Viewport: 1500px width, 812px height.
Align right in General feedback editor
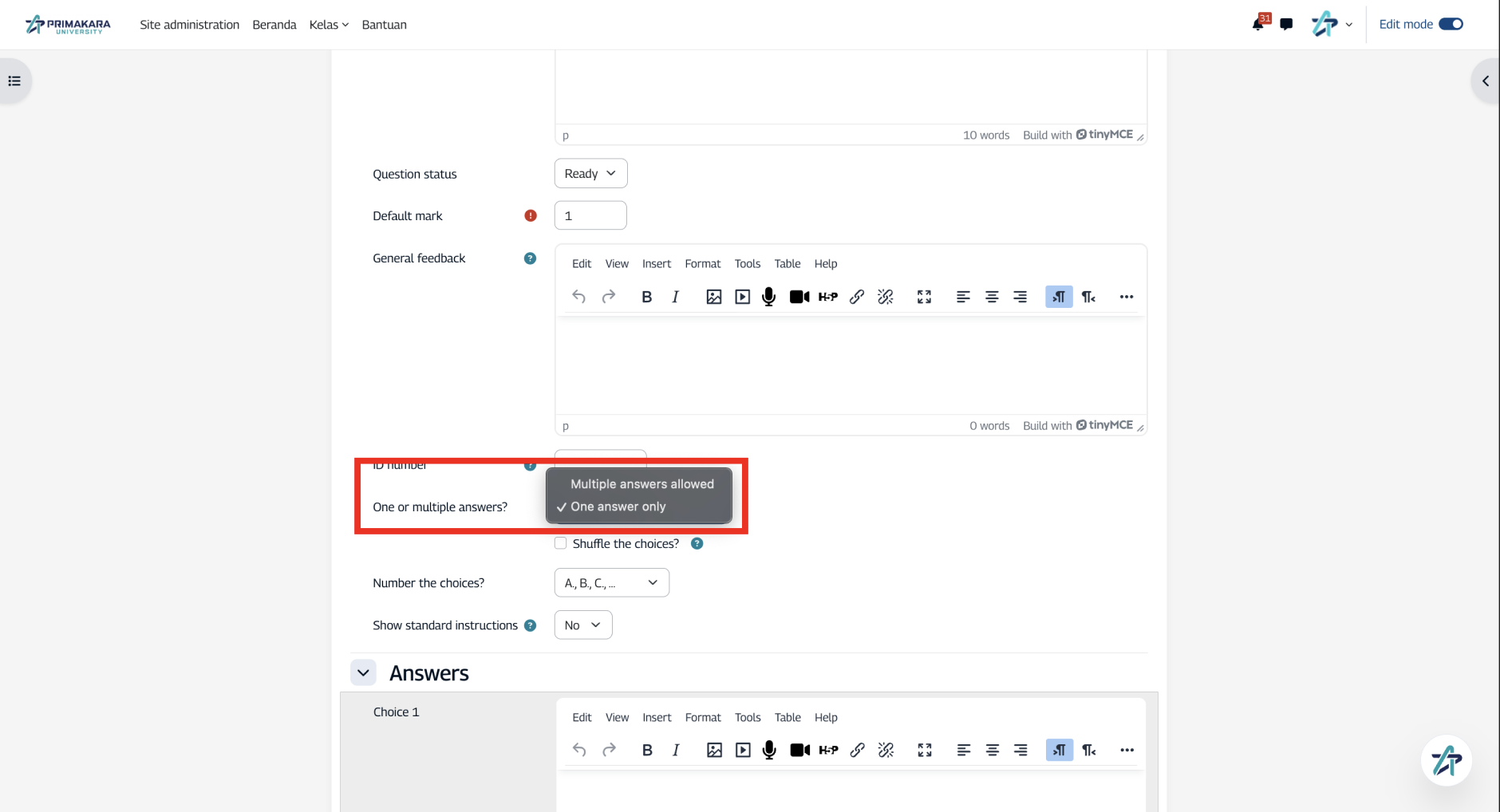[x=1020, y=297]
